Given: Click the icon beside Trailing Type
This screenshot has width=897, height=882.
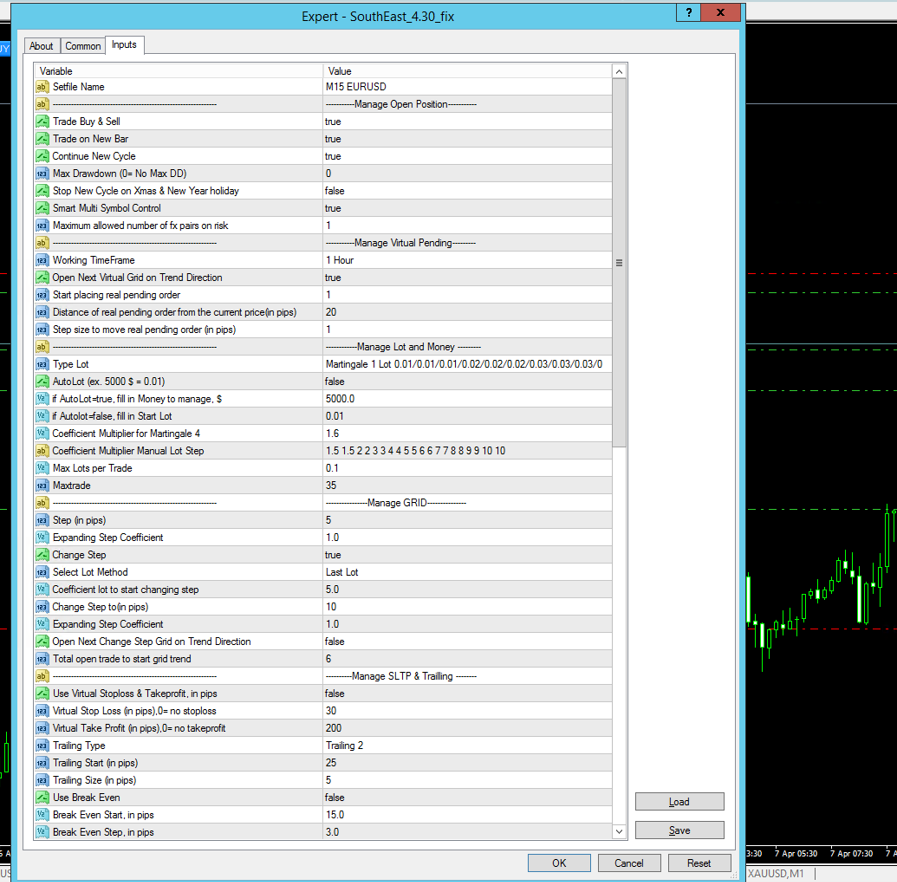Looking at the screenshot, I should tap(42, 745).
